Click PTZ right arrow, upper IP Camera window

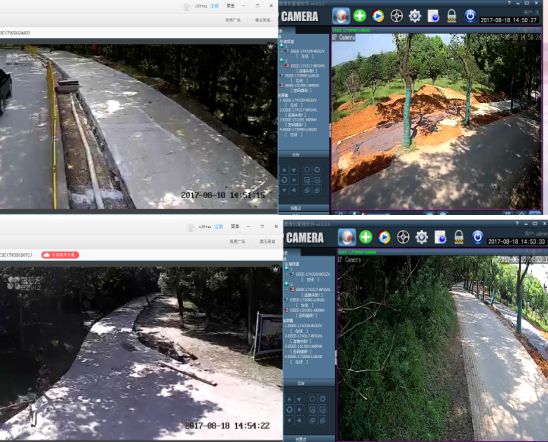[294, 180]
